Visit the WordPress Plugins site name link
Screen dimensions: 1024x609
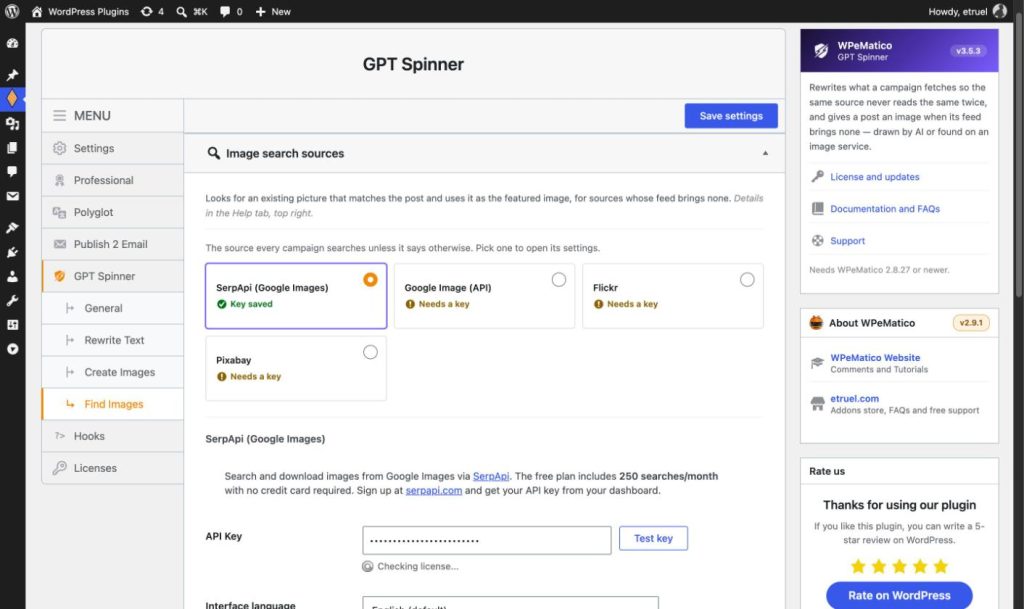click(80, 11)
